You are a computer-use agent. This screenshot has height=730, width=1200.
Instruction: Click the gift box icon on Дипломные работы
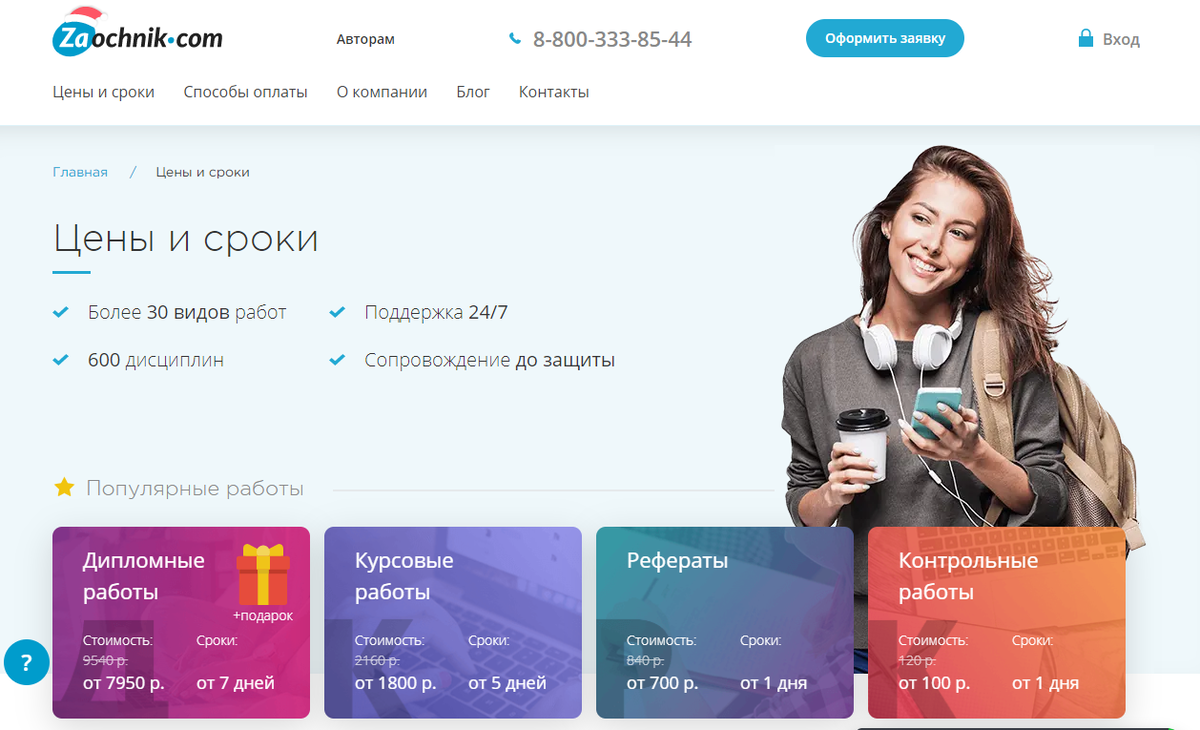(x=263, y=575)
